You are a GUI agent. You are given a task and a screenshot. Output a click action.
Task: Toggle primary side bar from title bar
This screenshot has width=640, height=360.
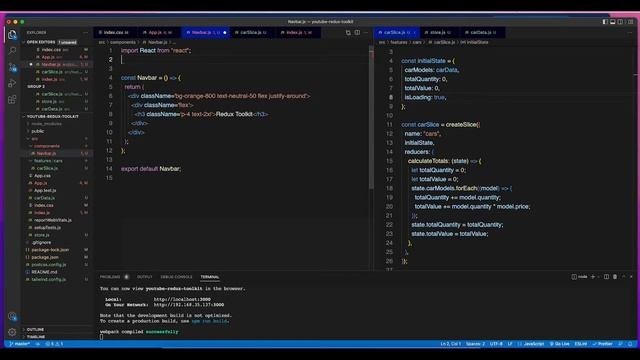tap(605, 22)
